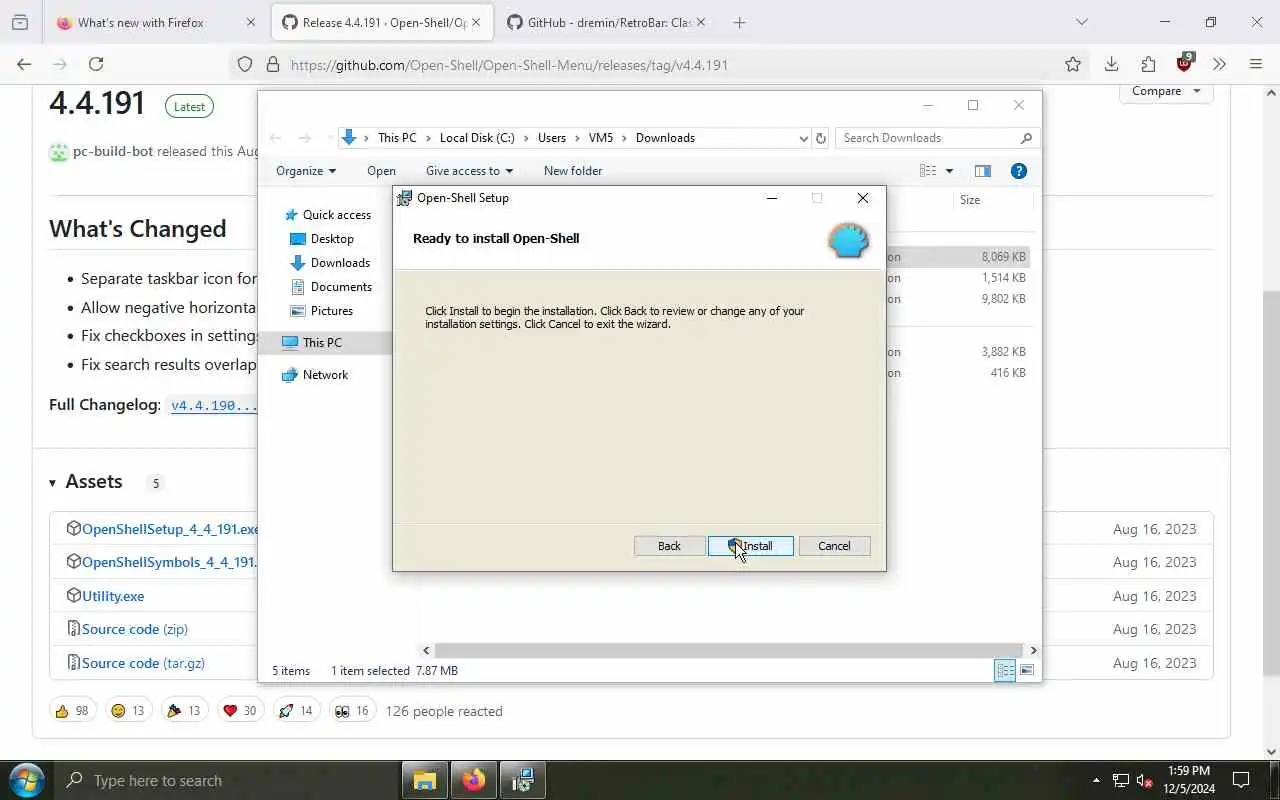Open the Organize menu in Explorer
The image size is (1280, 800).
click(306, 171)
